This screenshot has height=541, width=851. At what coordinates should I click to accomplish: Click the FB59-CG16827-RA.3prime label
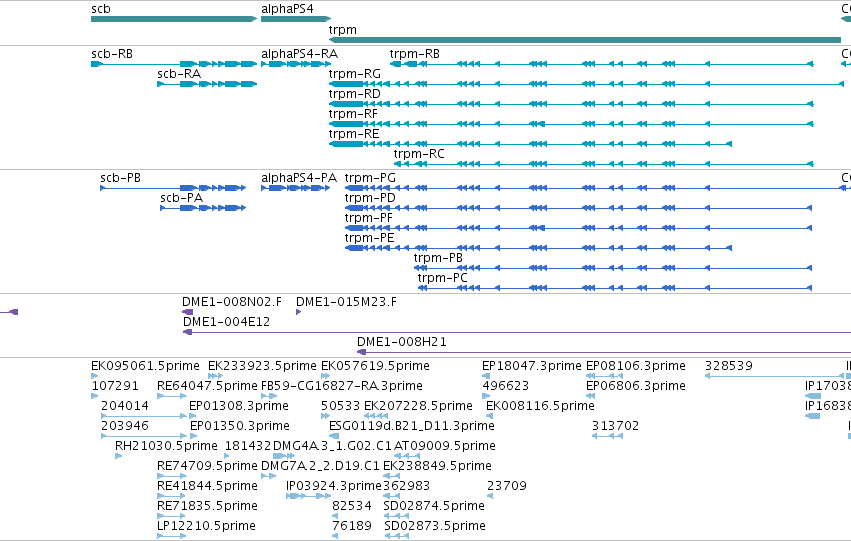pos(342,386)
